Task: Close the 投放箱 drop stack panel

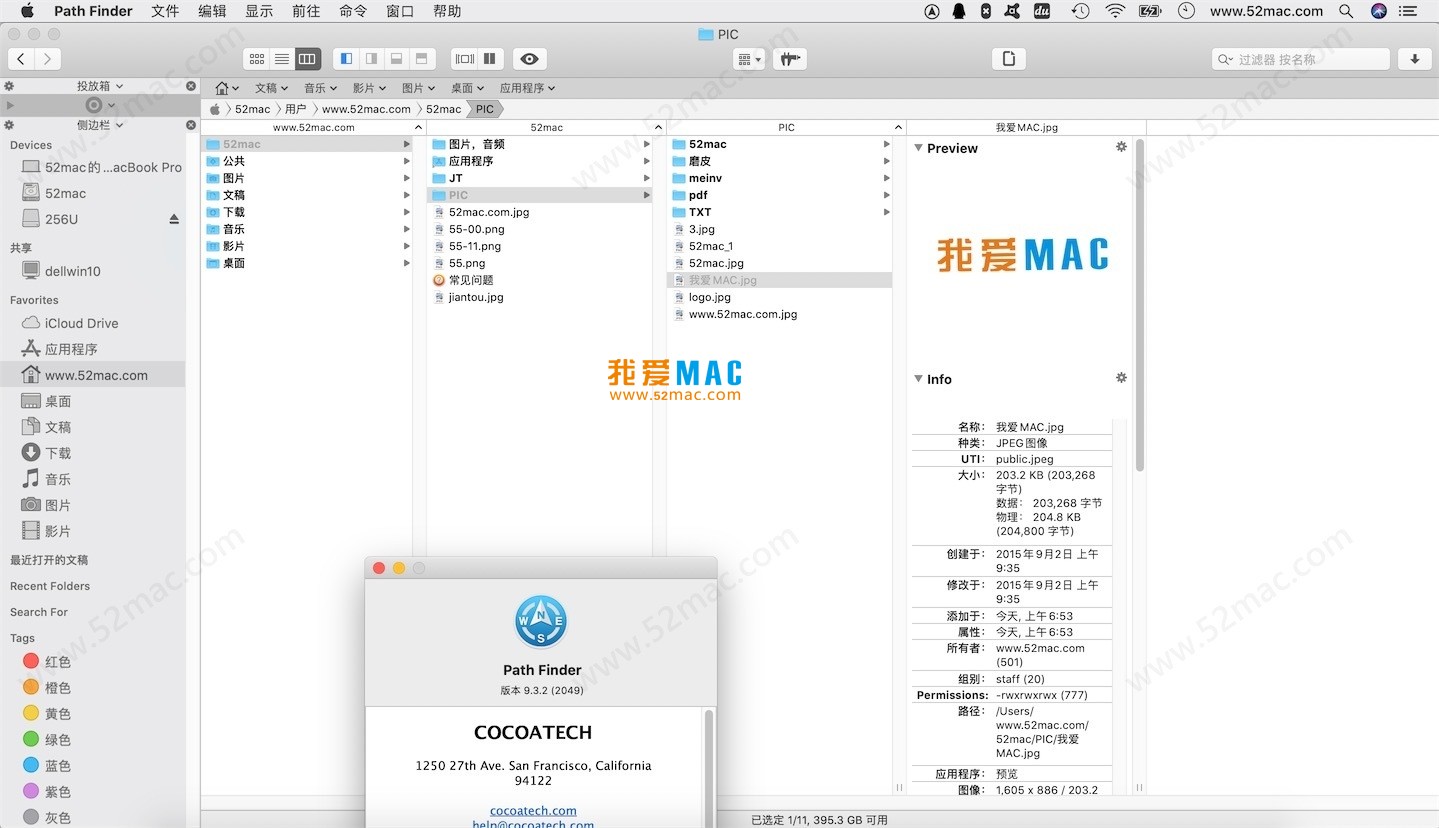Action: pos(191,86)
